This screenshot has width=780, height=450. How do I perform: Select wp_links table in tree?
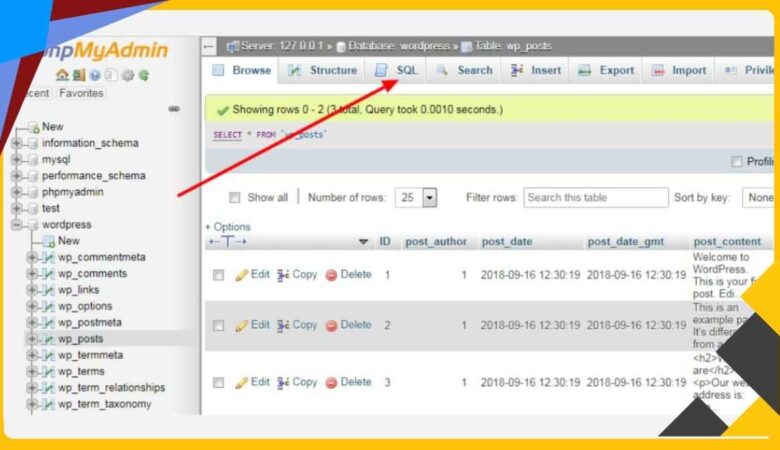pos(79,290)
